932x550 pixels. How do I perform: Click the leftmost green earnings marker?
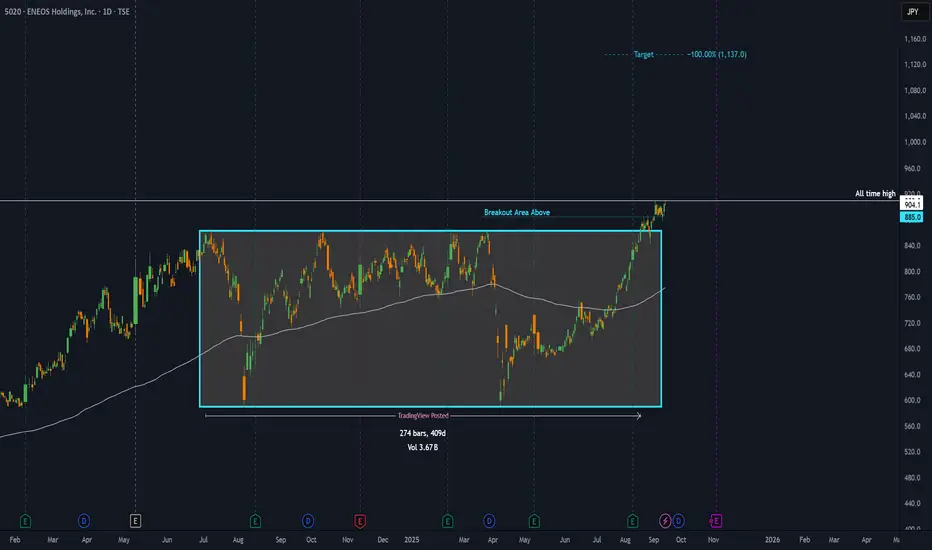25,520
